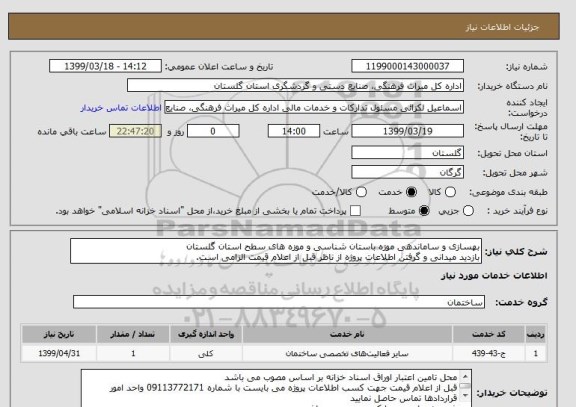Screen dimensions: 576x407
Task: Click the نام خدمت column header
Action: point(347,334)
